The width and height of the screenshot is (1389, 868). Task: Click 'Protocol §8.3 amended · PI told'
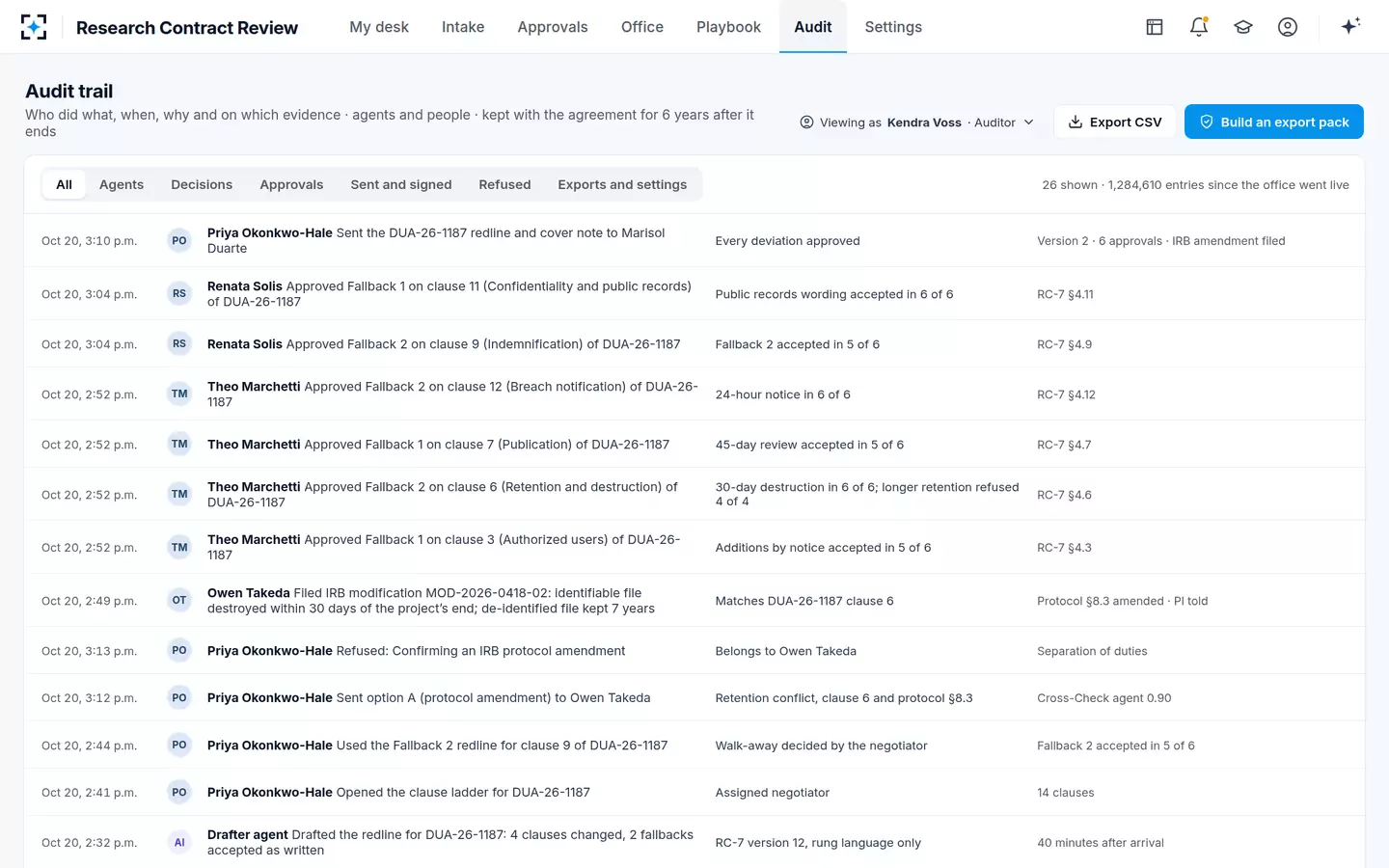click(x=1123, y=601)
